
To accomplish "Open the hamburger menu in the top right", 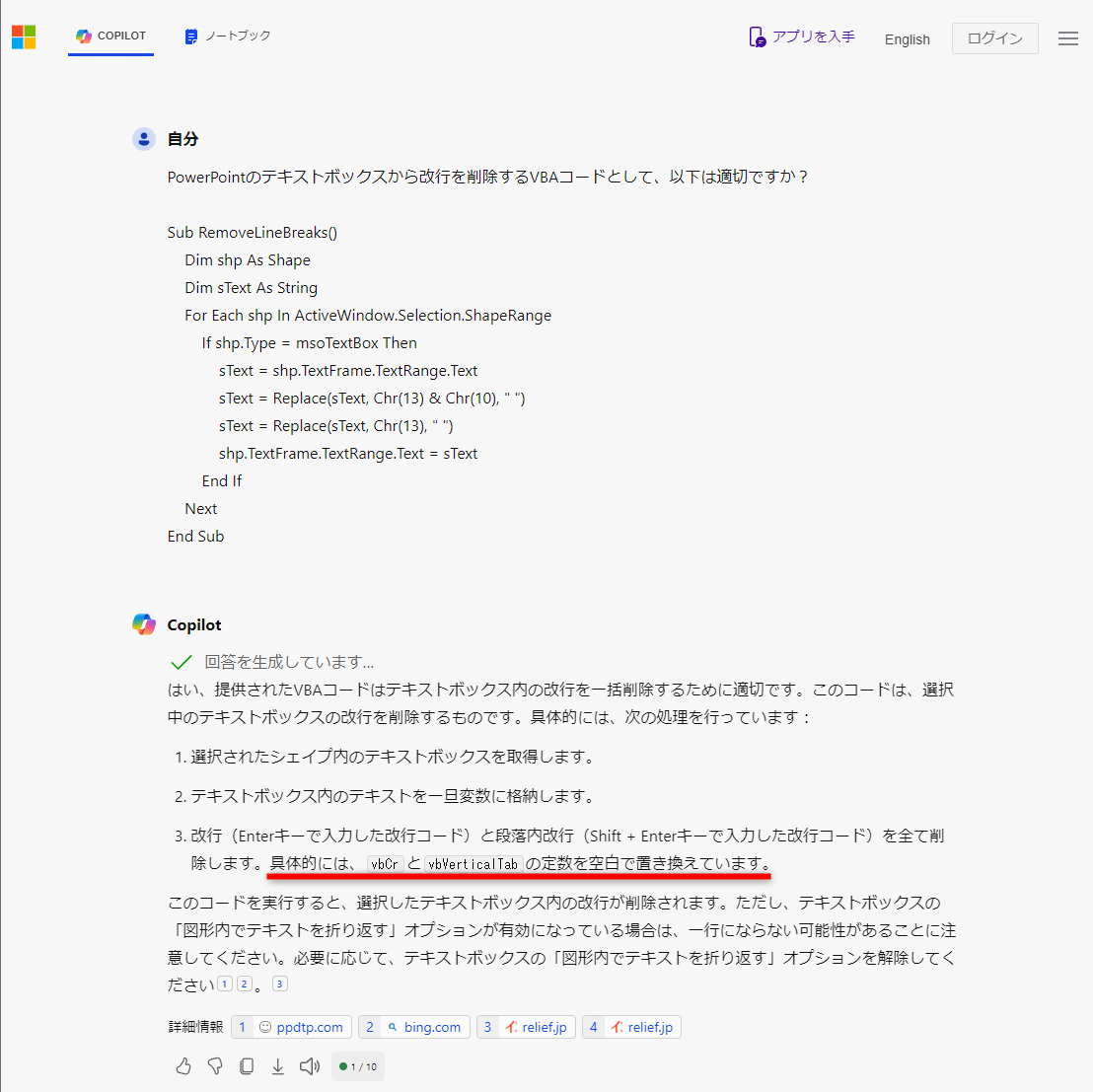I will [1067, 37].
